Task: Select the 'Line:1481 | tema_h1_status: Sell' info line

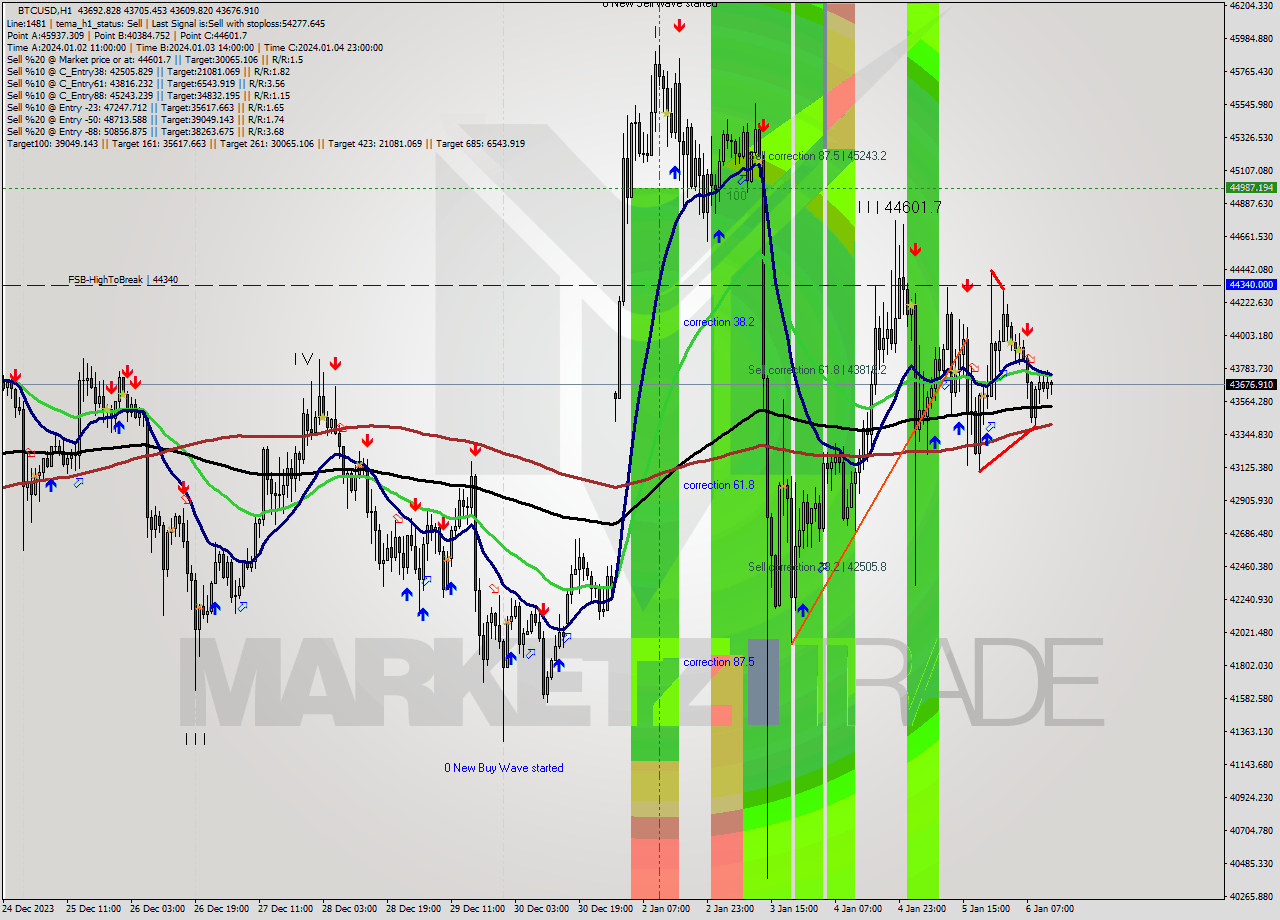Action: tap(166, 23)
